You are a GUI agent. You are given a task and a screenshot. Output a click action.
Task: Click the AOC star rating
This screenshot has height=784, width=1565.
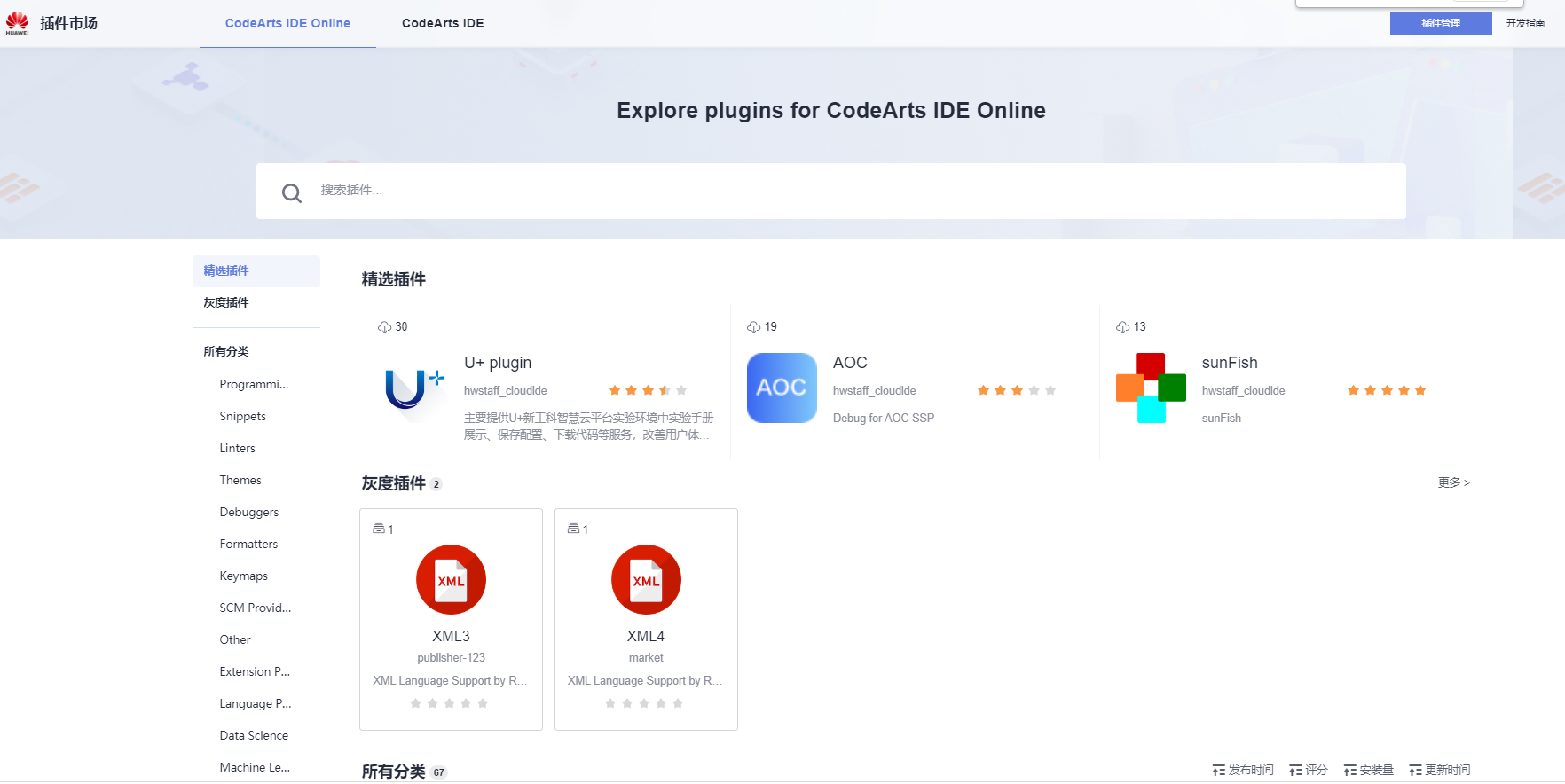tap(1017, 390)
